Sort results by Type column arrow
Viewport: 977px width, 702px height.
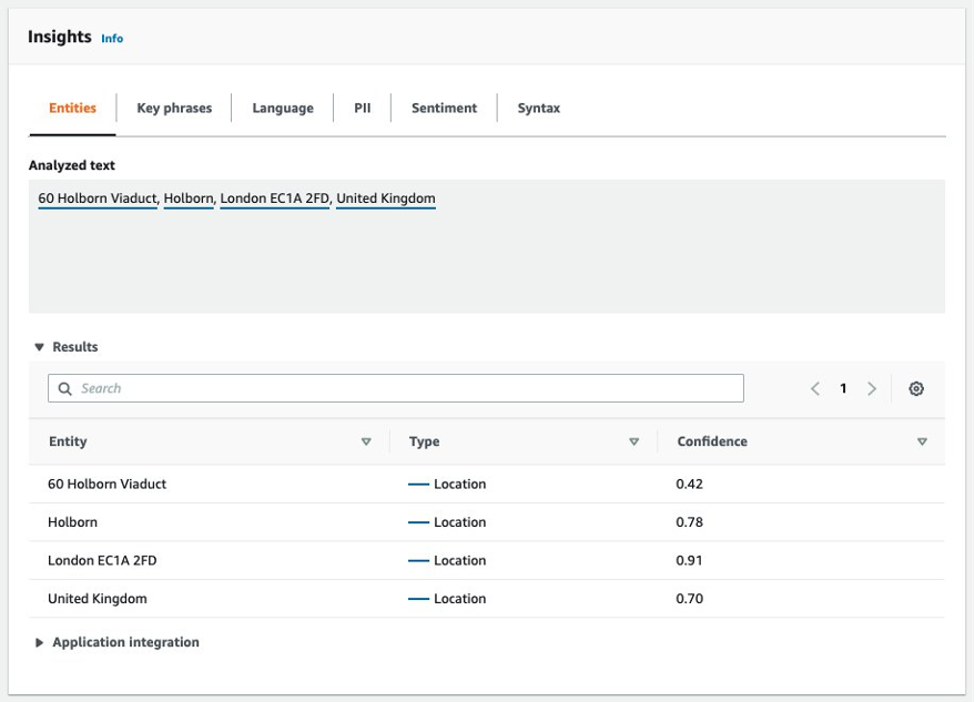coord(633,442)
